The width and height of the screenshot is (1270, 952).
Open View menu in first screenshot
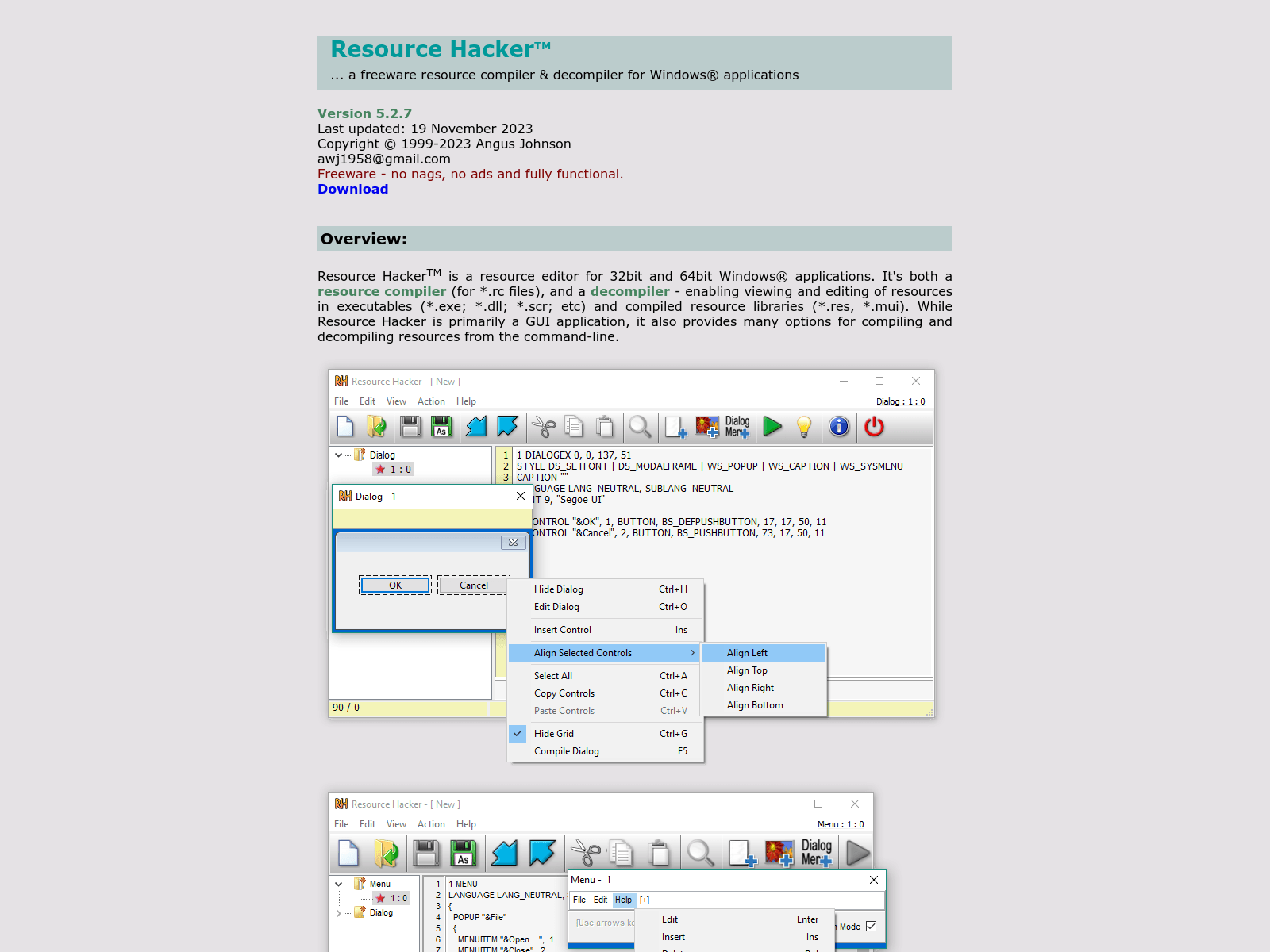[396, 401]
